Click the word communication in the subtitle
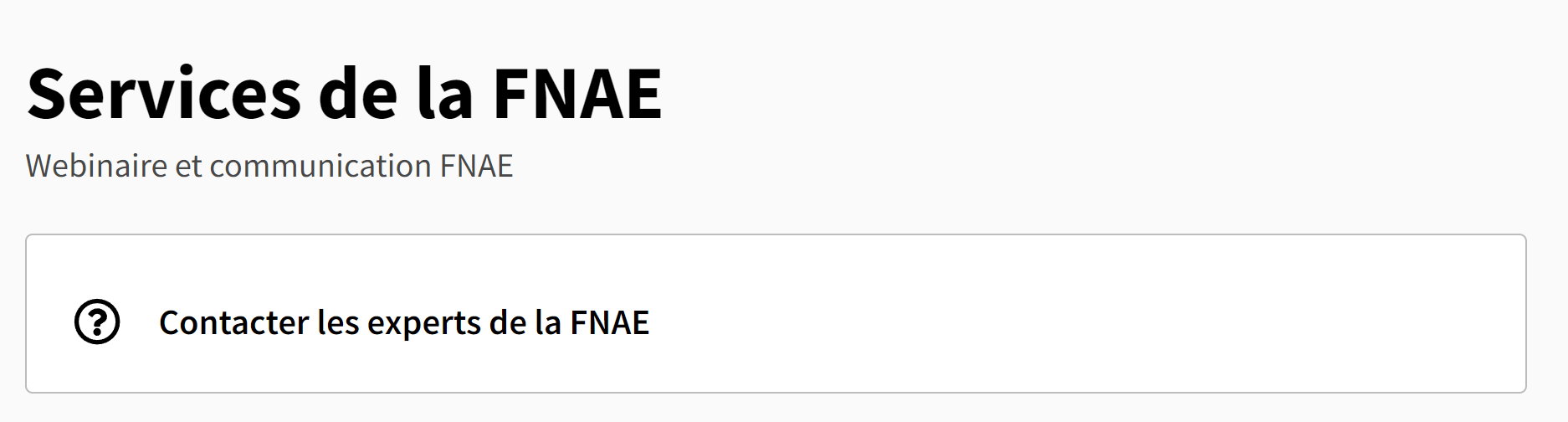The height and width of the screenshot is (422, 1568). pos(320,166)
